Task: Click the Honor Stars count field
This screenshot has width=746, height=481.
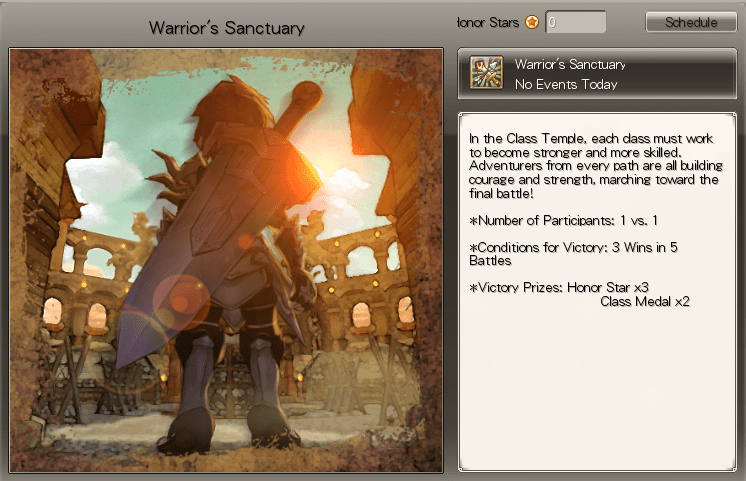Action: tap(575, 22)
